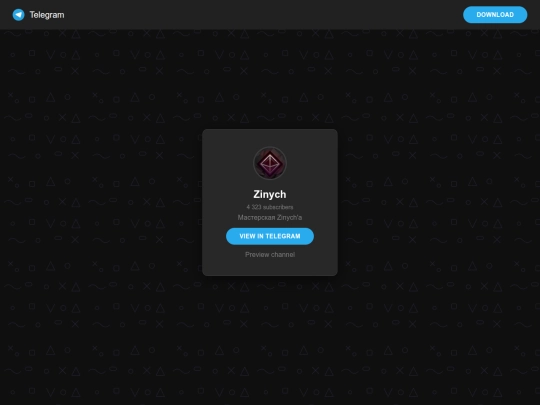
Task: Click the DOWNLOAD button in the header
Action: click(x=495, y=15)
